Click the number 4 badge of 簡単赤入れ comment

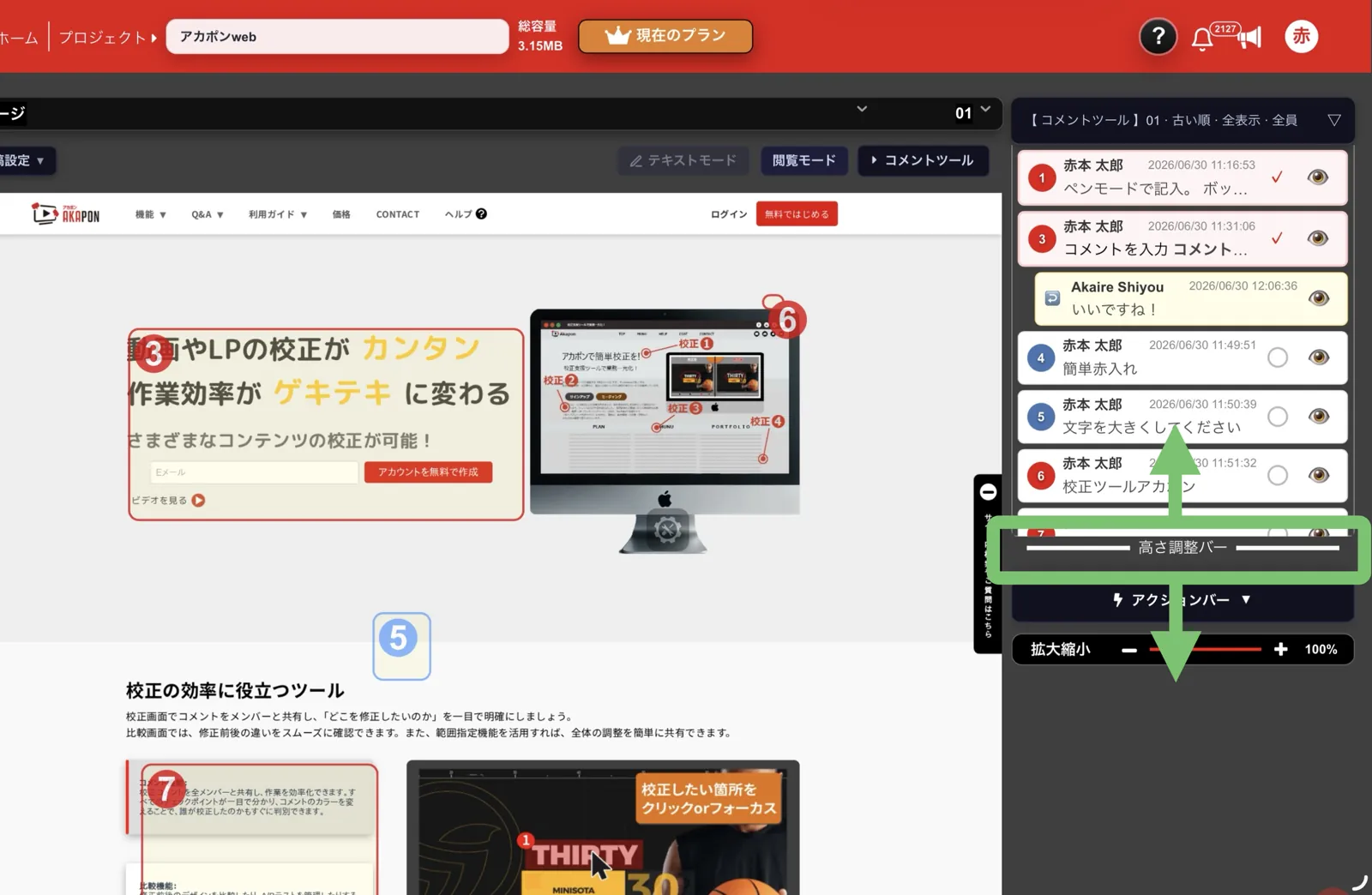pos(1040,357)
